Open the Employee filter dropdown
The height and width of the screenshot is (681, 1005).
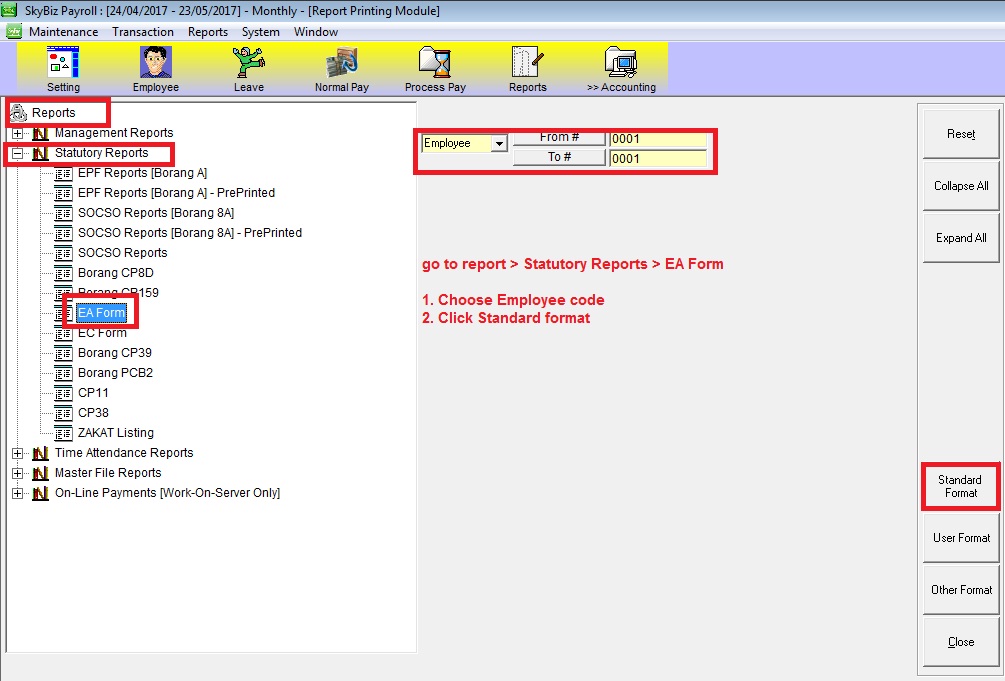click(x=498, y=144)
